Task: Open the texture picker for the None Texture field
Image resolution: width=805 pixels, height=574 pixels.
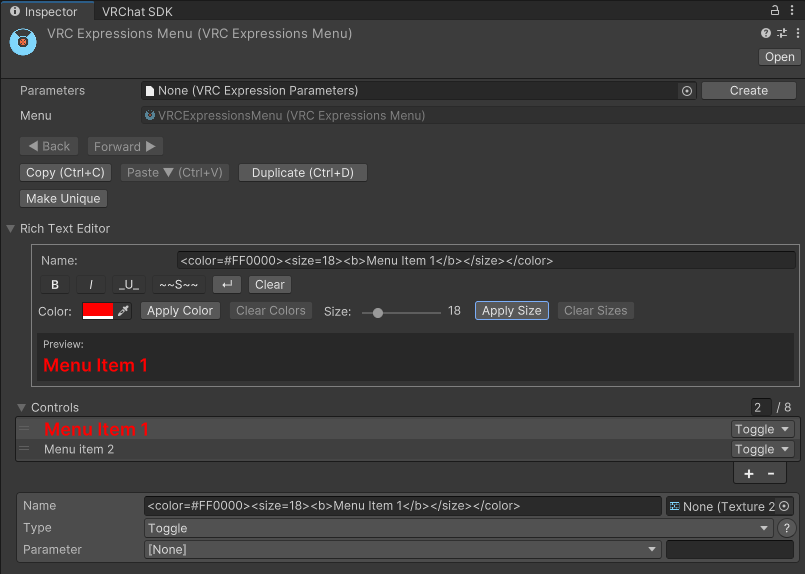Action: tap(784, 506)
